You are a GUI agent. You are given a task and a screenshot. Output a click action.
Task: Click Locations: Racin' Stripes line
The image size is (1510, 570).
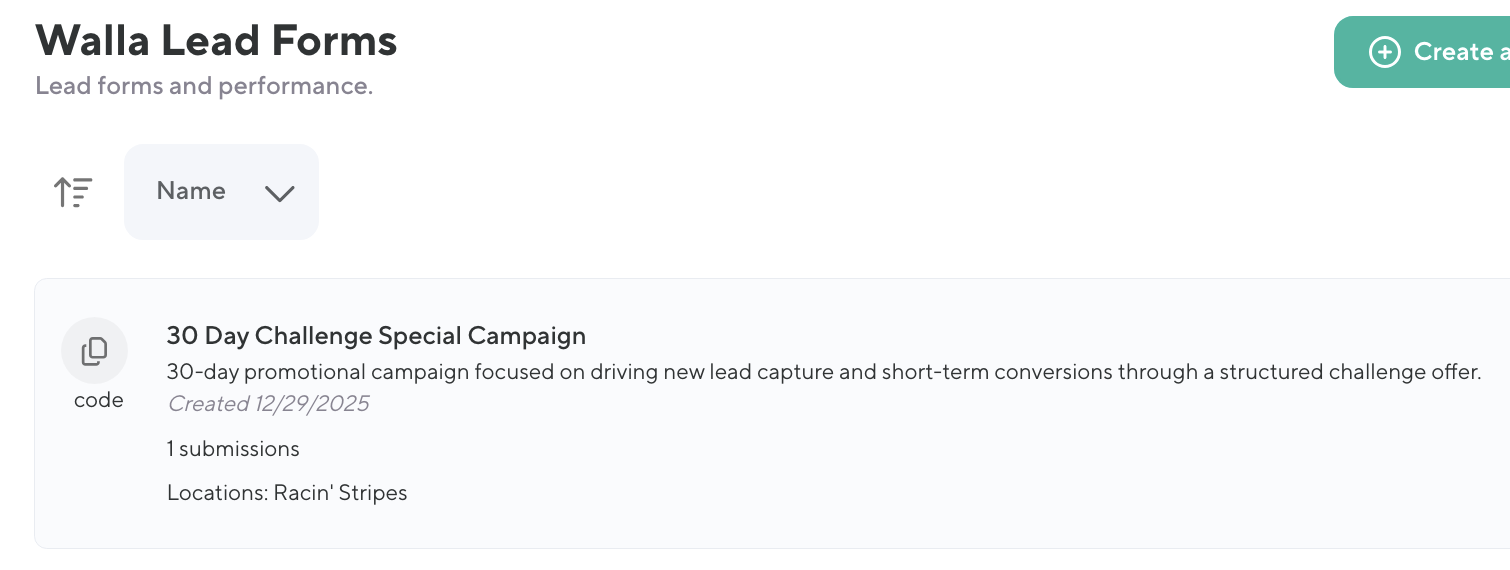tap(287, 493)
